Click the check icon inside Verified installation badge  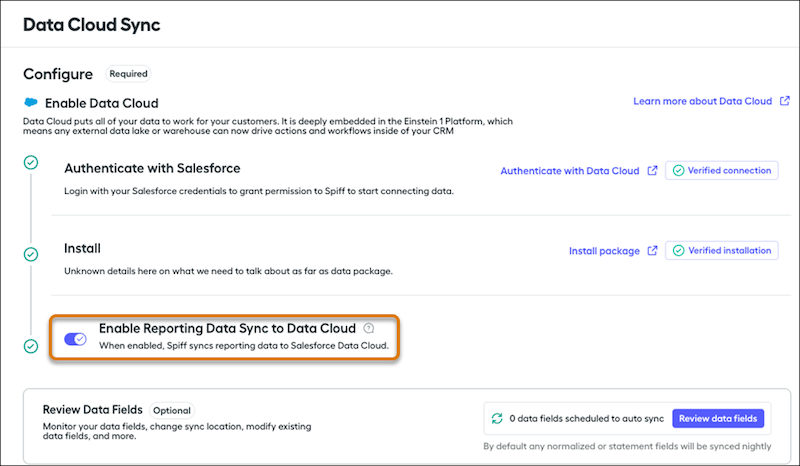click(x=678, y=251)
